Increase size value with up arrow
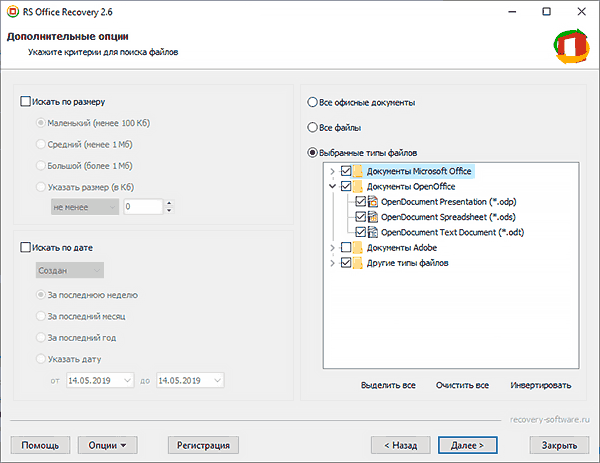Image resolution: width=600 pixels, height=463 pixels. (169, 203)
